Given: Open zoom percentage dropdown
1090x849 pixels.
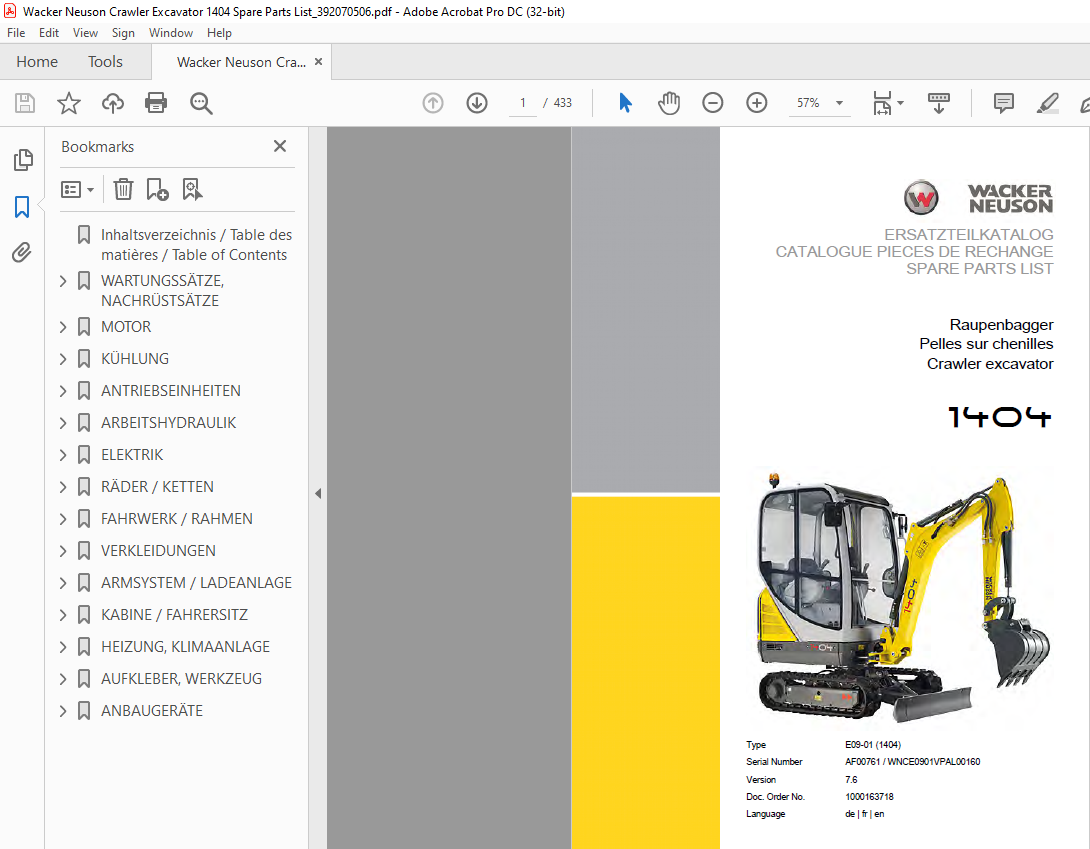Looking at the screenshot, I should click(x=839, y=103).
